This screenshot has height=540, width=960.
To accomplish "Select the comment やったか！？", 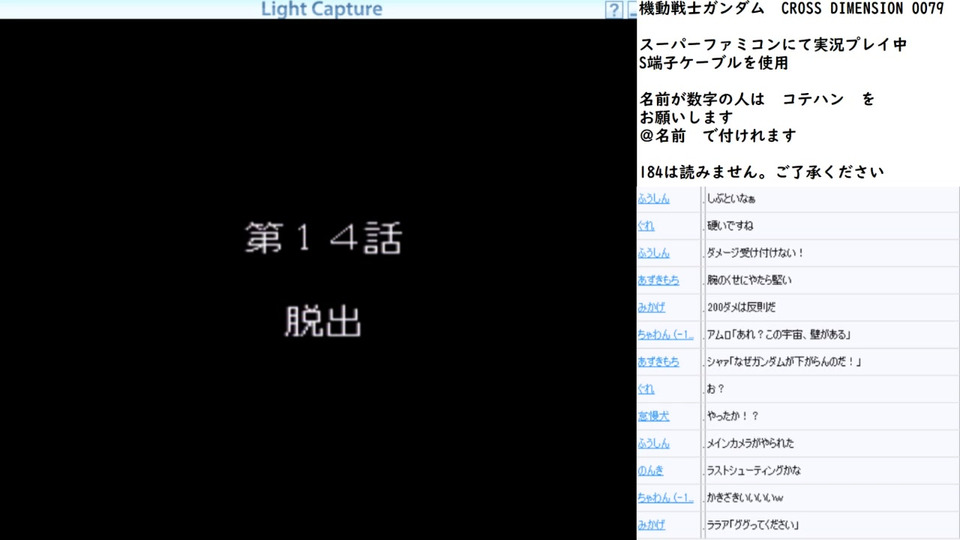I will 733,416.
